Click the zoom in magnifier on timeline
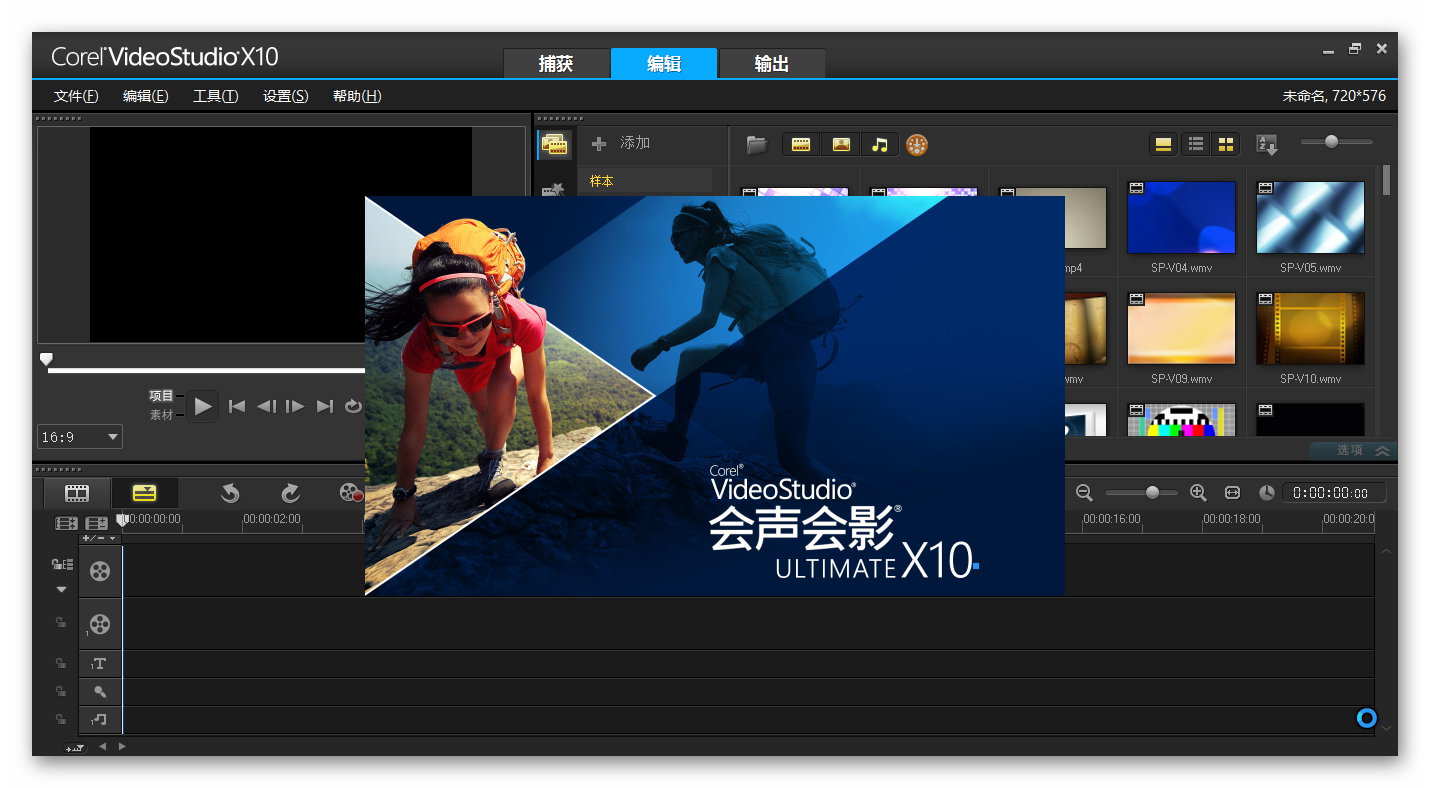Viewport: 1430px width, 788px height. click(x=1198, y=492)
